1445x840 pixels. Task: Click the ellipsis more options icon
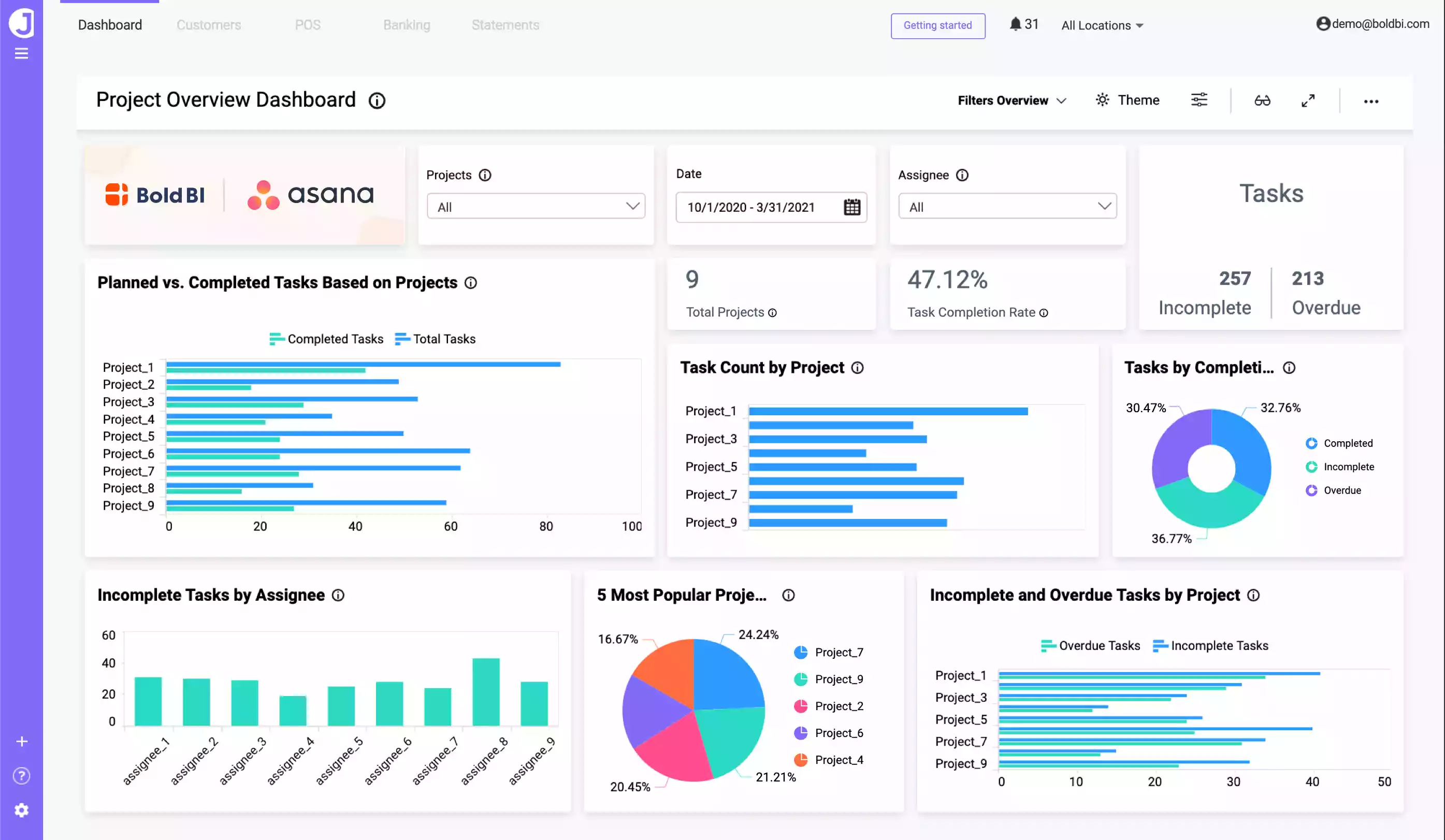point(1371,100)
